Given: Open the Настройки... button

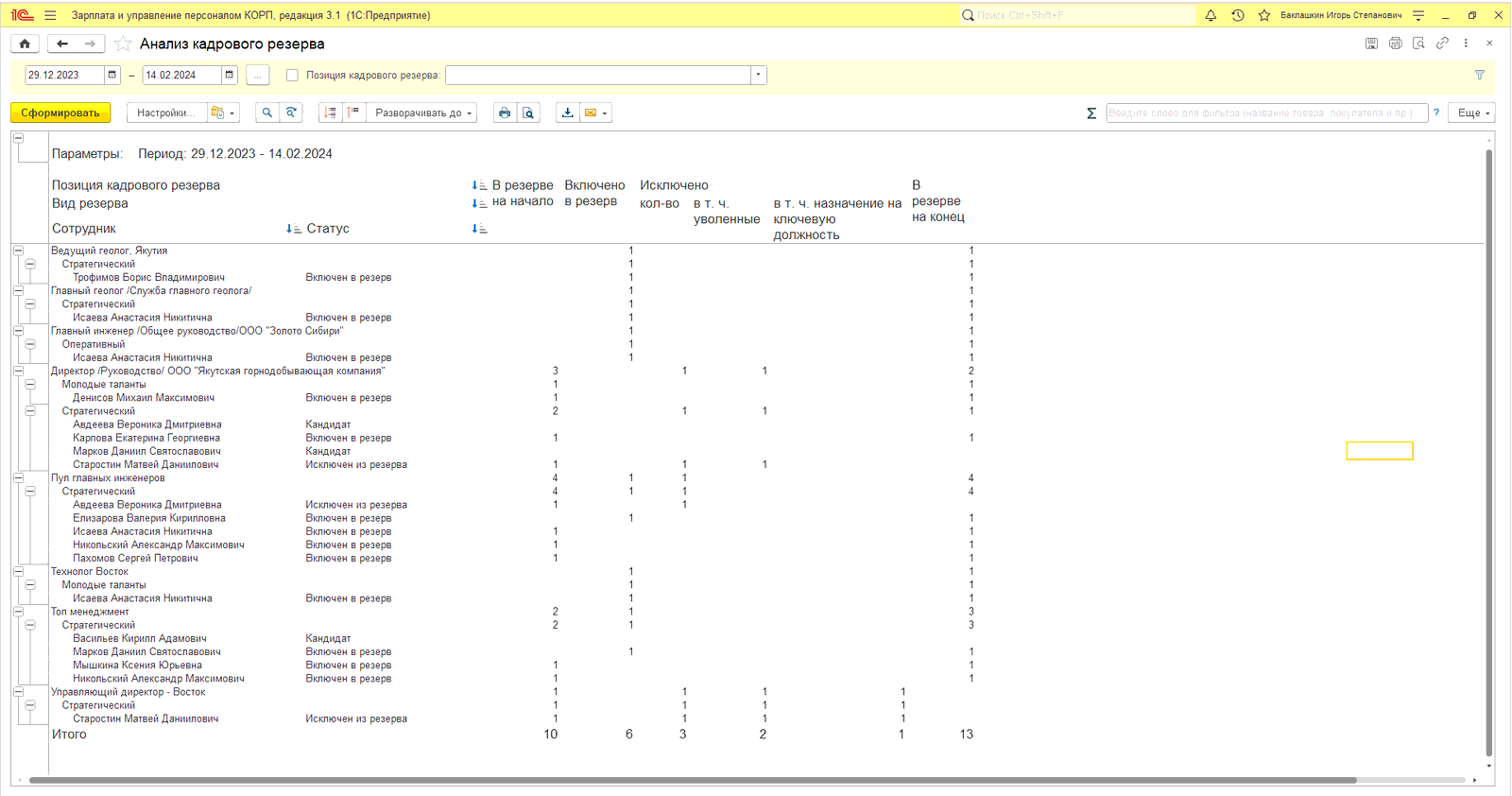Looking at the screenshot, I should point(165,112).
